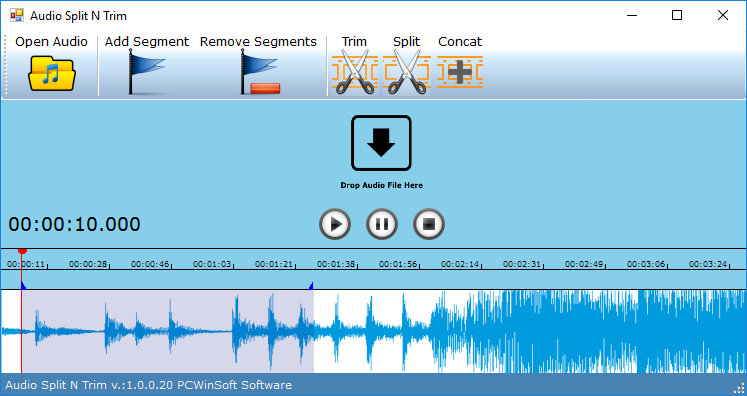
Task: Click the blue segment start marker
Action: 23,285
